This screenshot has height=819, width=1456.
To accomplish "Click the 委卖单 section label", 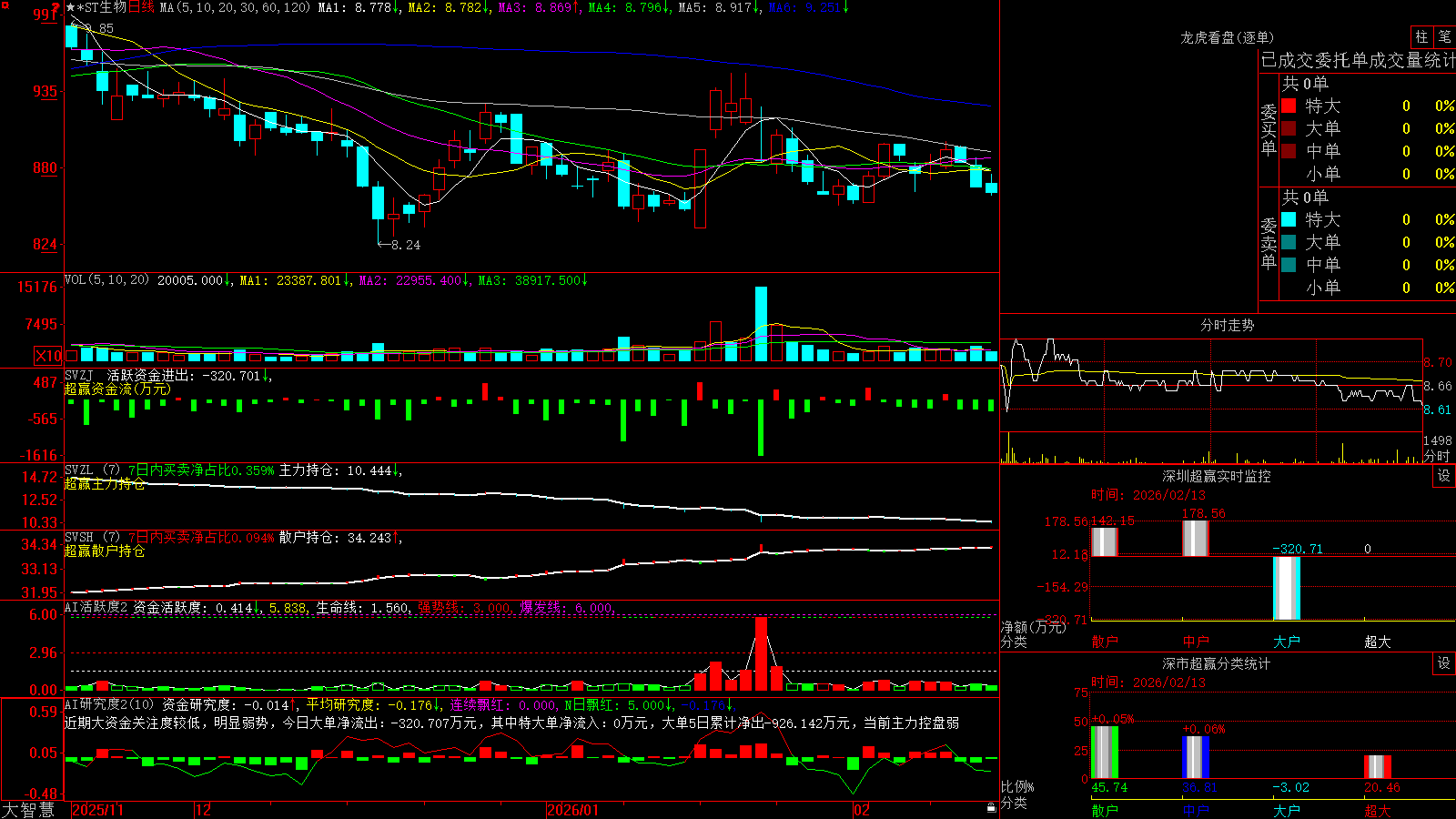I will [x=1269, y=243].
